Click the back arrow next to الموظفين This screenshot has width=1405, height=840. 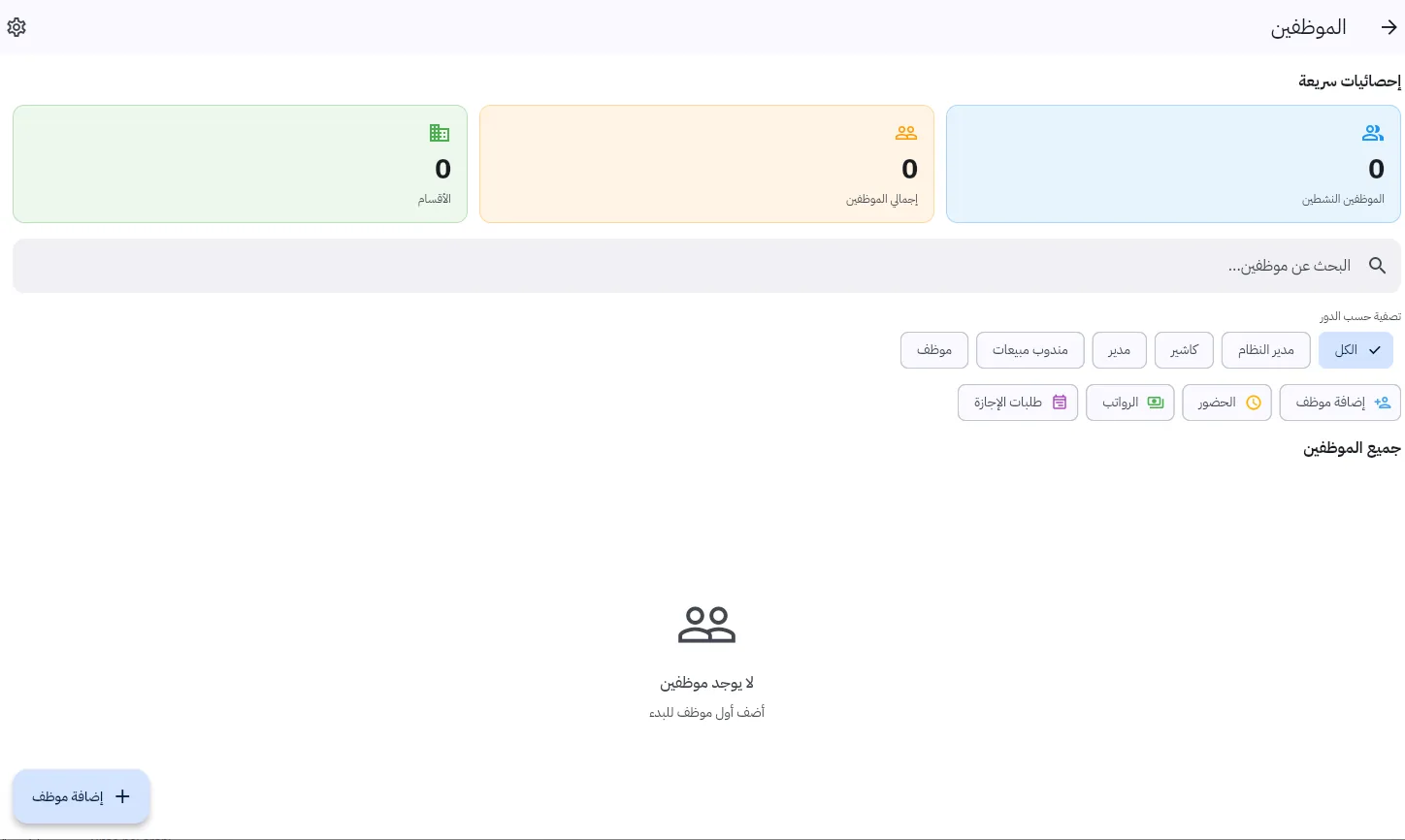[x=1389, y=27]
